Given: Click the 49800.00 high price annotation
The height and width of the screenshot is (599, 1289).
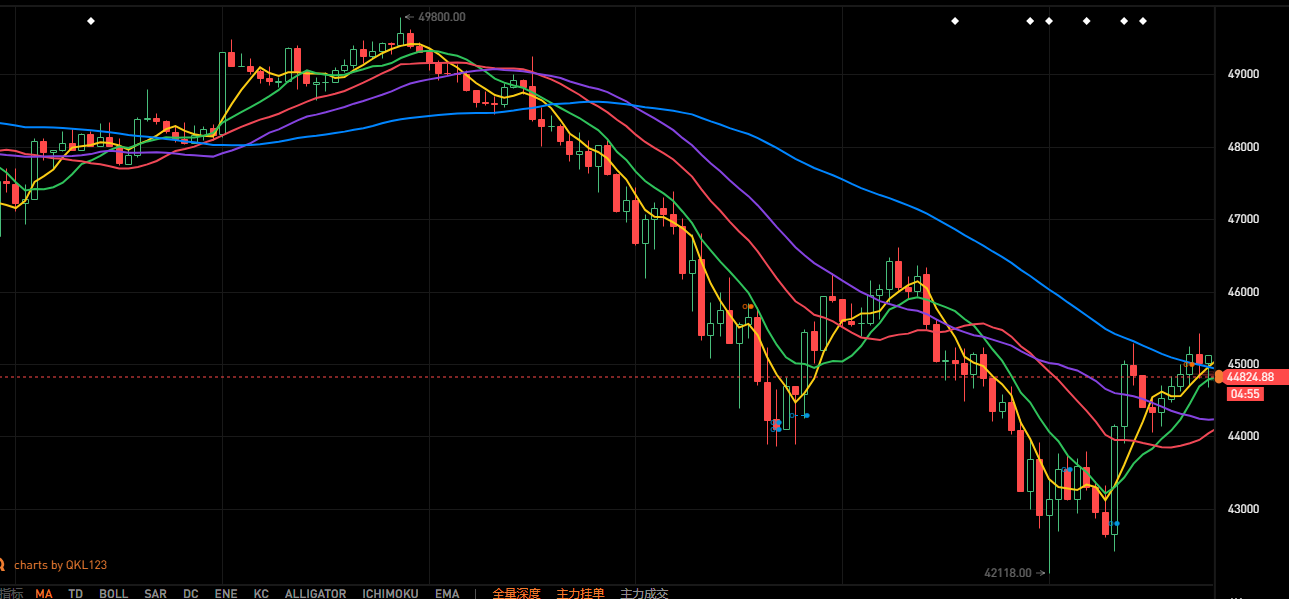Looking at the screenshot, I should pos(441,17).
